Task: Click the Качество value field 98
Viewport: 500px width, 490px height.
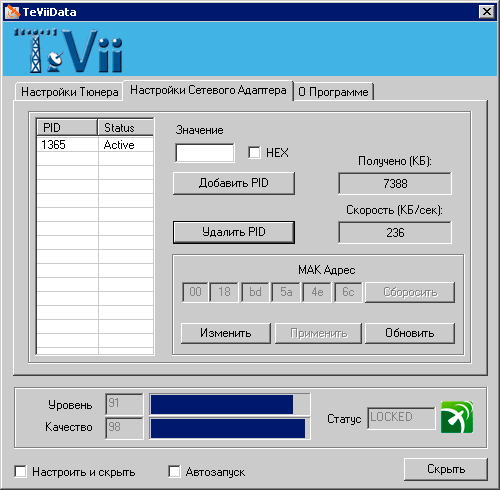Action: point(124,428)
